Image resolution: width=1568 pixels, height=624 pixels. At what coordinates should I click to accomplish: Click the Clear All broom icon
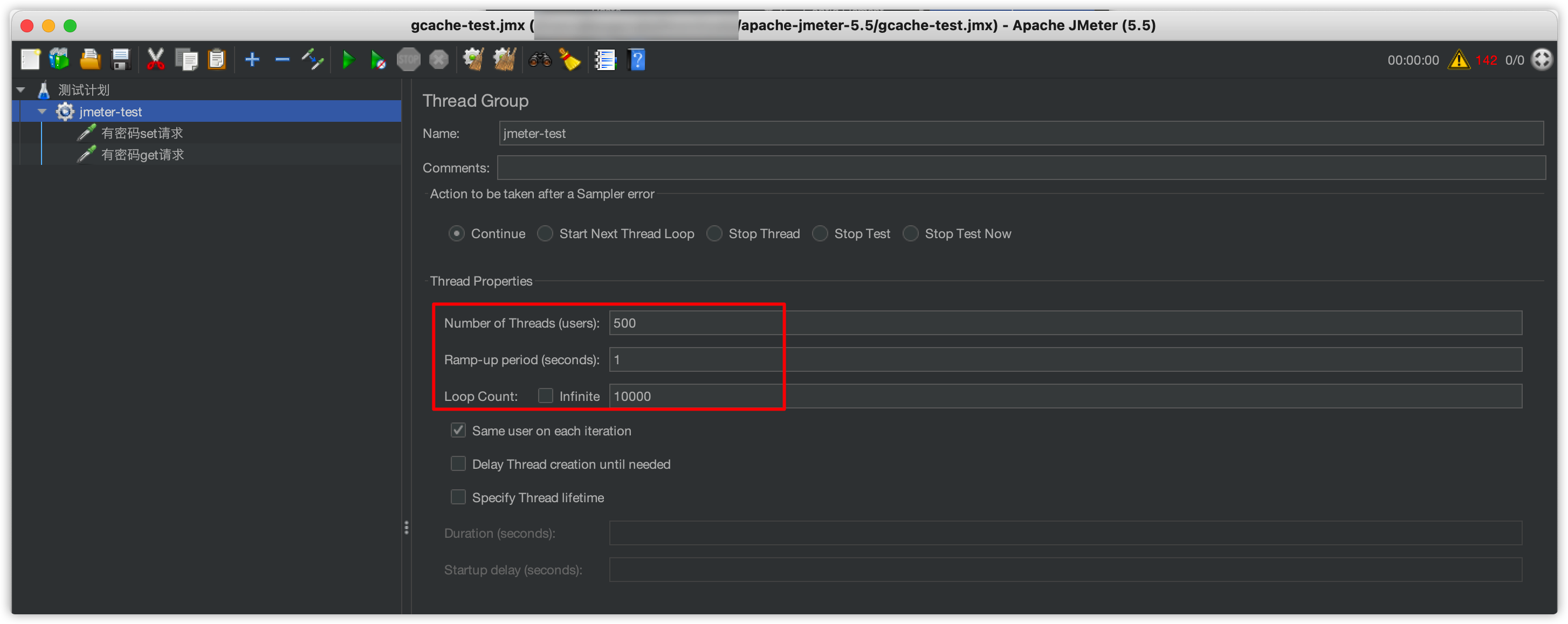pos(505,60)
